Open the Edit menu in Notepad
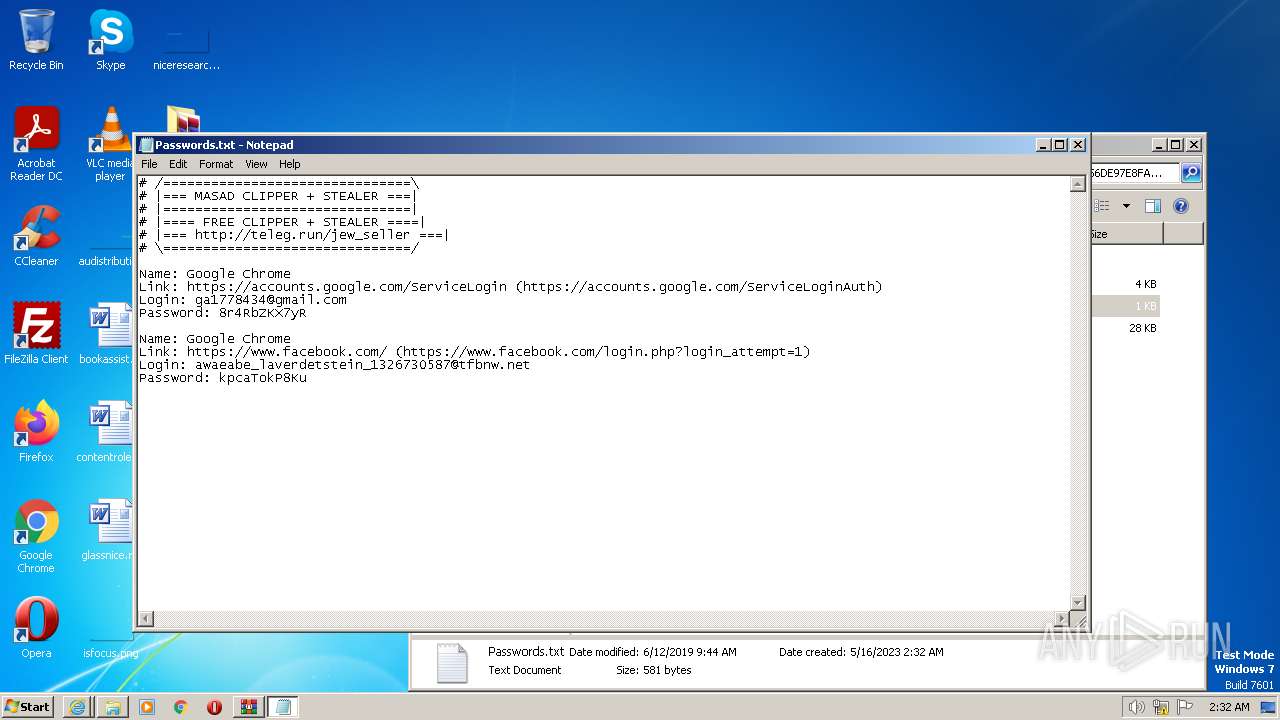 coord(178,164)
